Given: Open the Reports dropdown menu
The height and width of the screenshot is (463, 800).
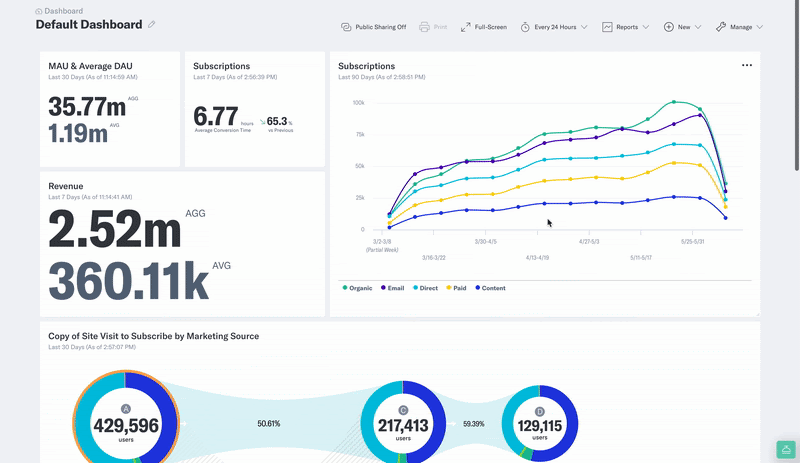Looking at the screenshot, I should [x=626, y=27].
